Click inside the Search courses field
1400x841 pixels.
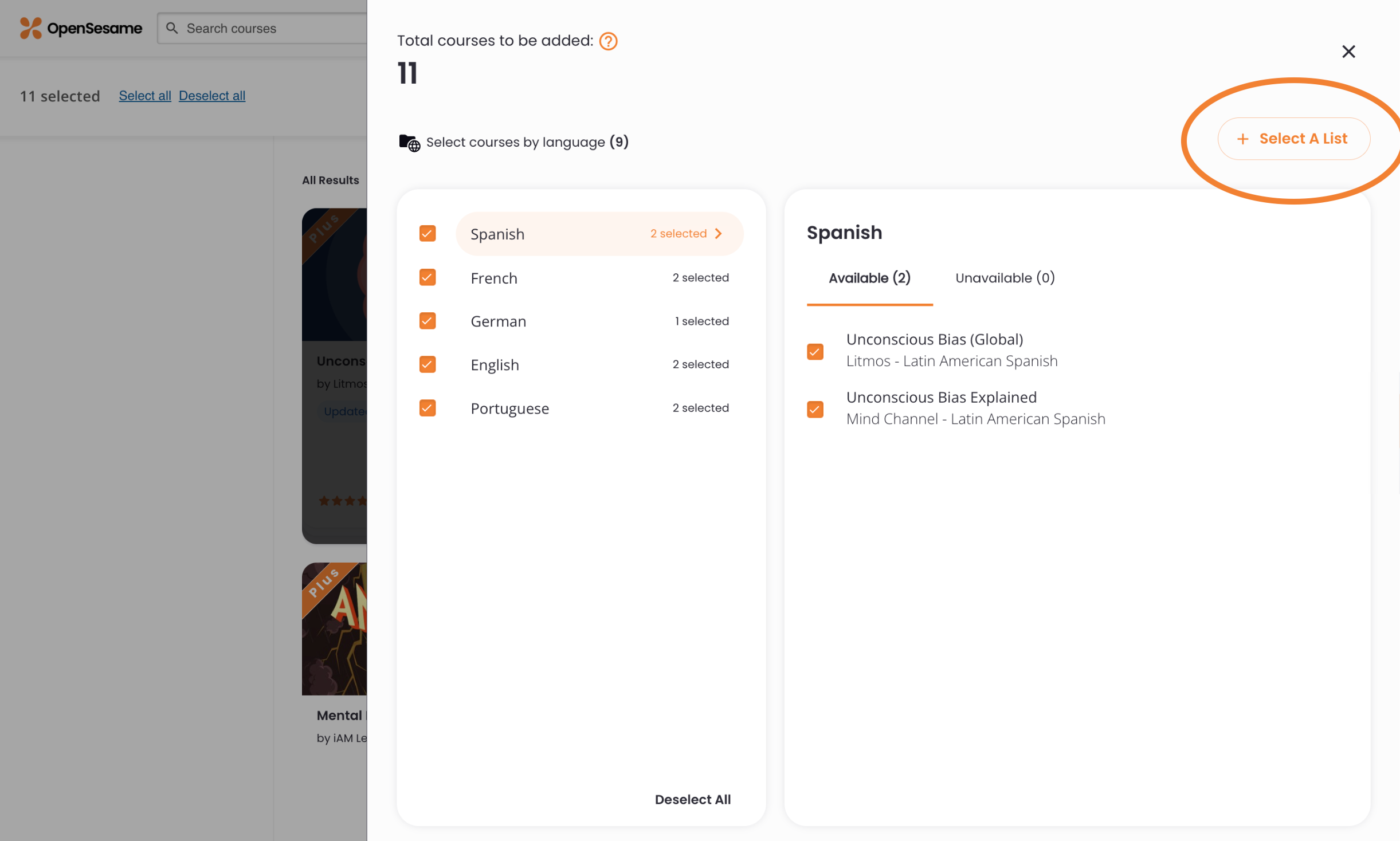[246, 28]
